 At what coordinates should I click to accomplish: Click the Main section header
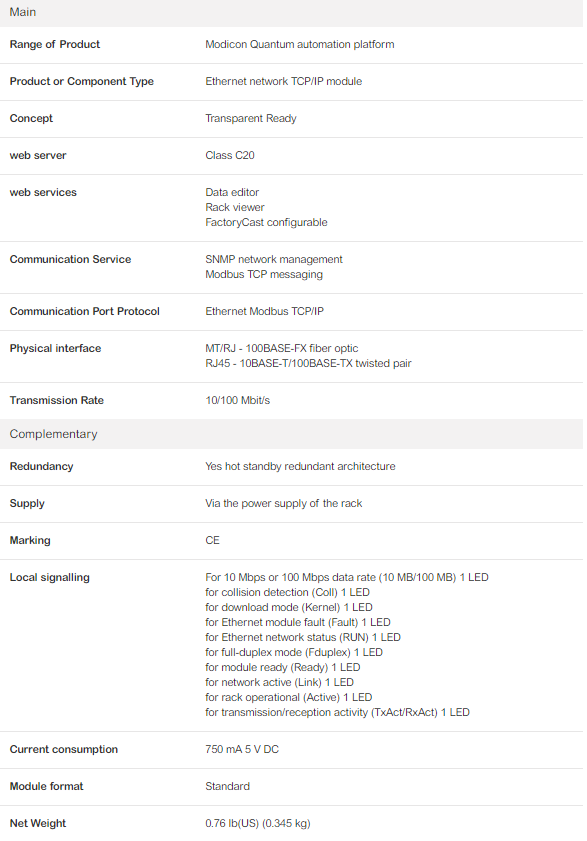click(x=291, y=13)
